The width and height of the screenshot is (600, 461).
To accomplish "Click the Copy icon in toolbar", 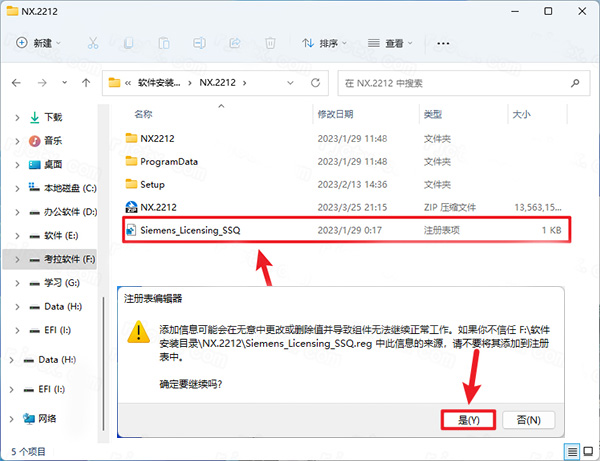I will [129, 43].
